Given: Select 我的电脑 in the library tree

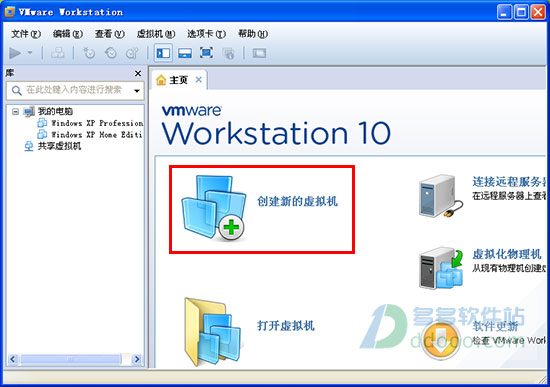Looking at the screenshot, I should 55,111.
